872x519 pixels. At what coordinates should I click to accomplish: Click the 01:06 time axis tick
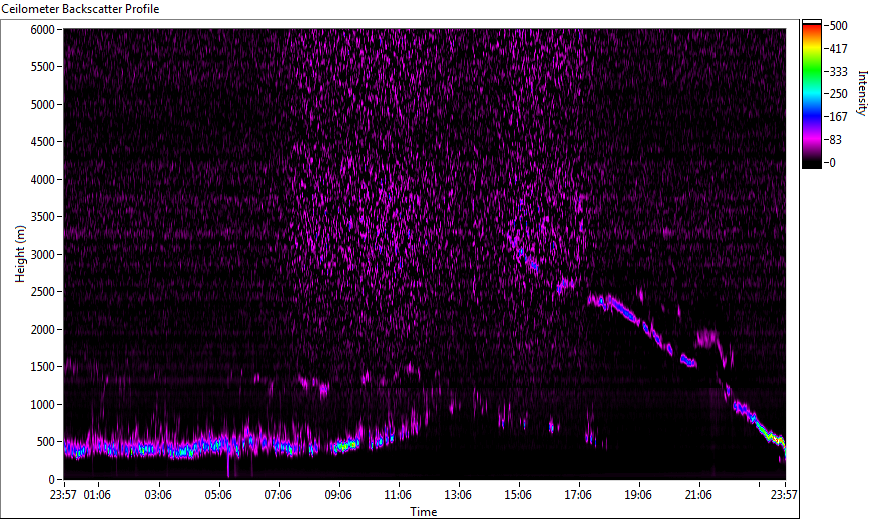click(97, 495)
